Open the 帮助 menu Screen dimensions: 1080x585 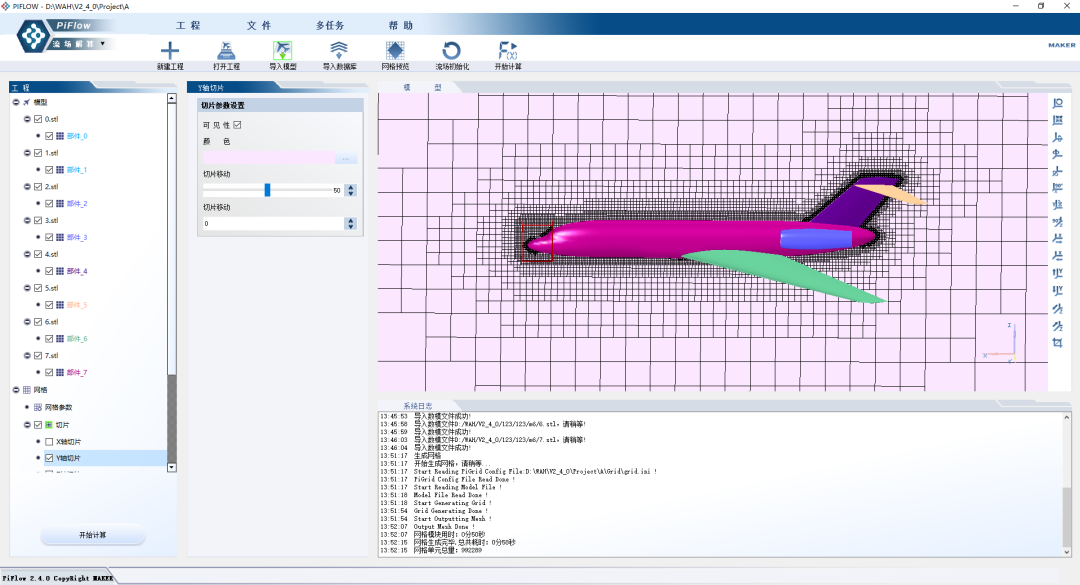coord(400,25)
